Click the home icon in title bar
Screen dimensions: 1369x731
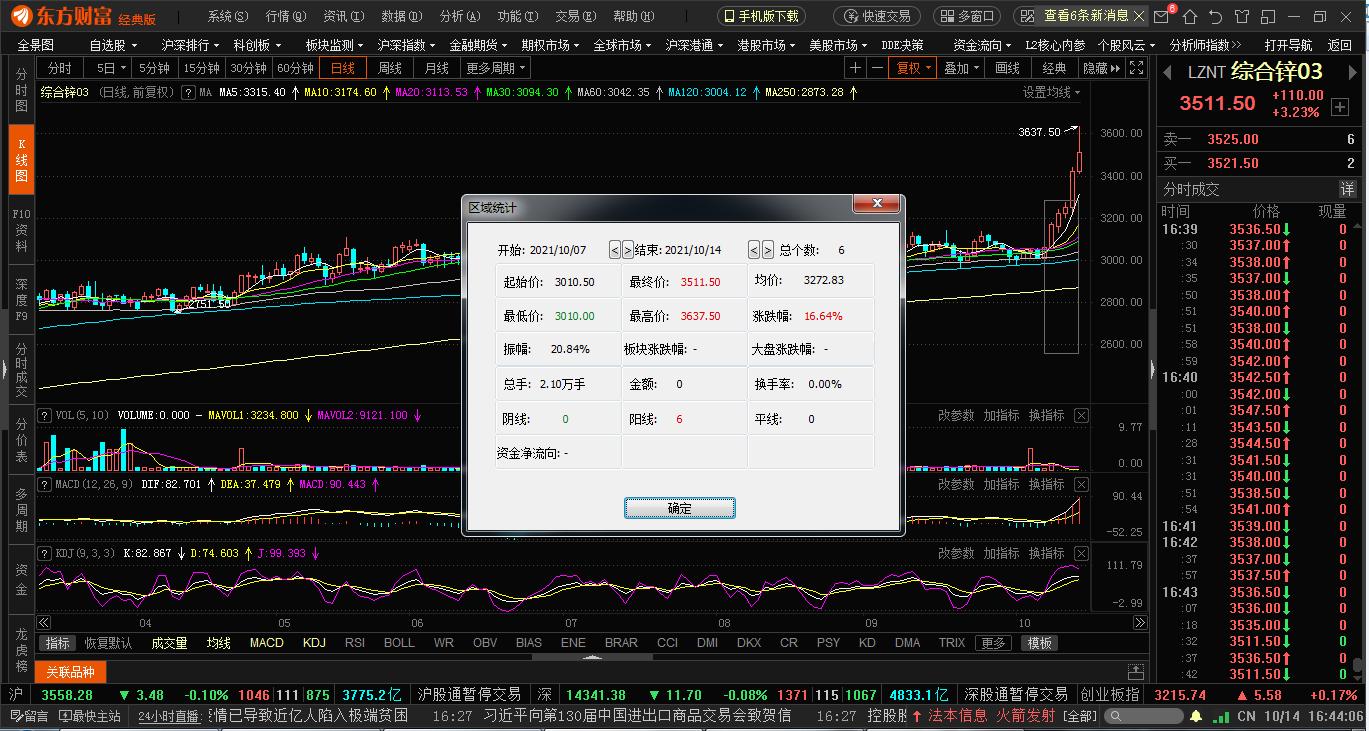tap(1190, 16)
